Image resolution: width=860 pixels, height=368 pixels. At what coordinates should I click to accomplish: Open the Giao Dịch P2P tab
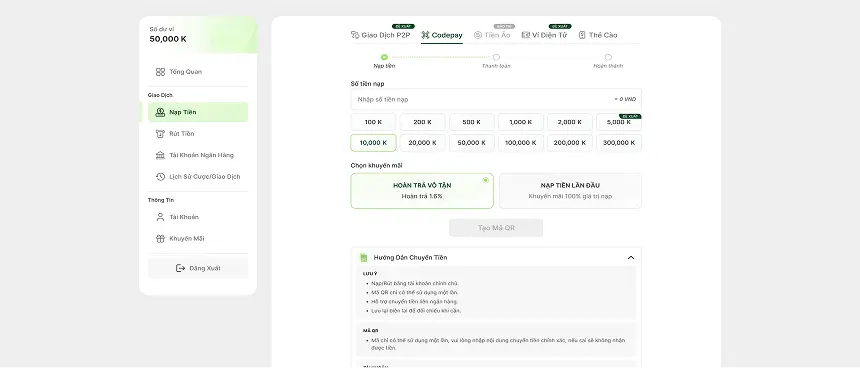point(380,35)
